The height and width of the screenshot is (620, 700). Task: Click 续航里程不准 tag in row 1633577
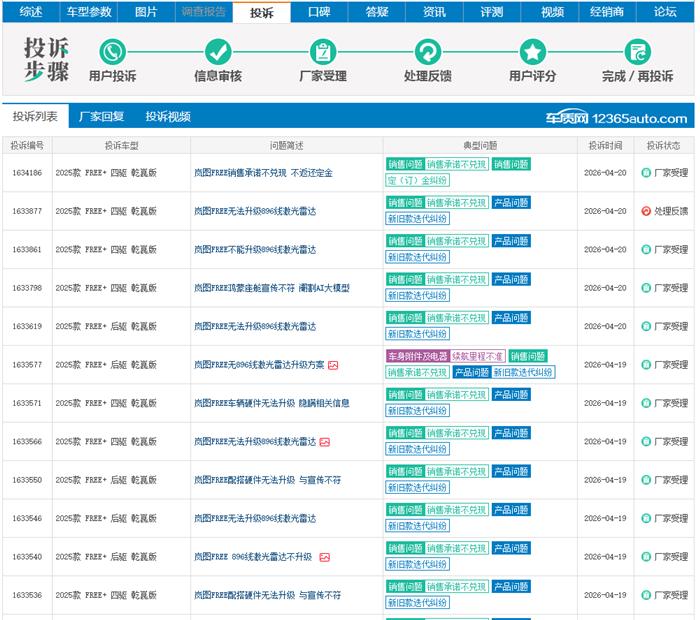click(477, 356)
